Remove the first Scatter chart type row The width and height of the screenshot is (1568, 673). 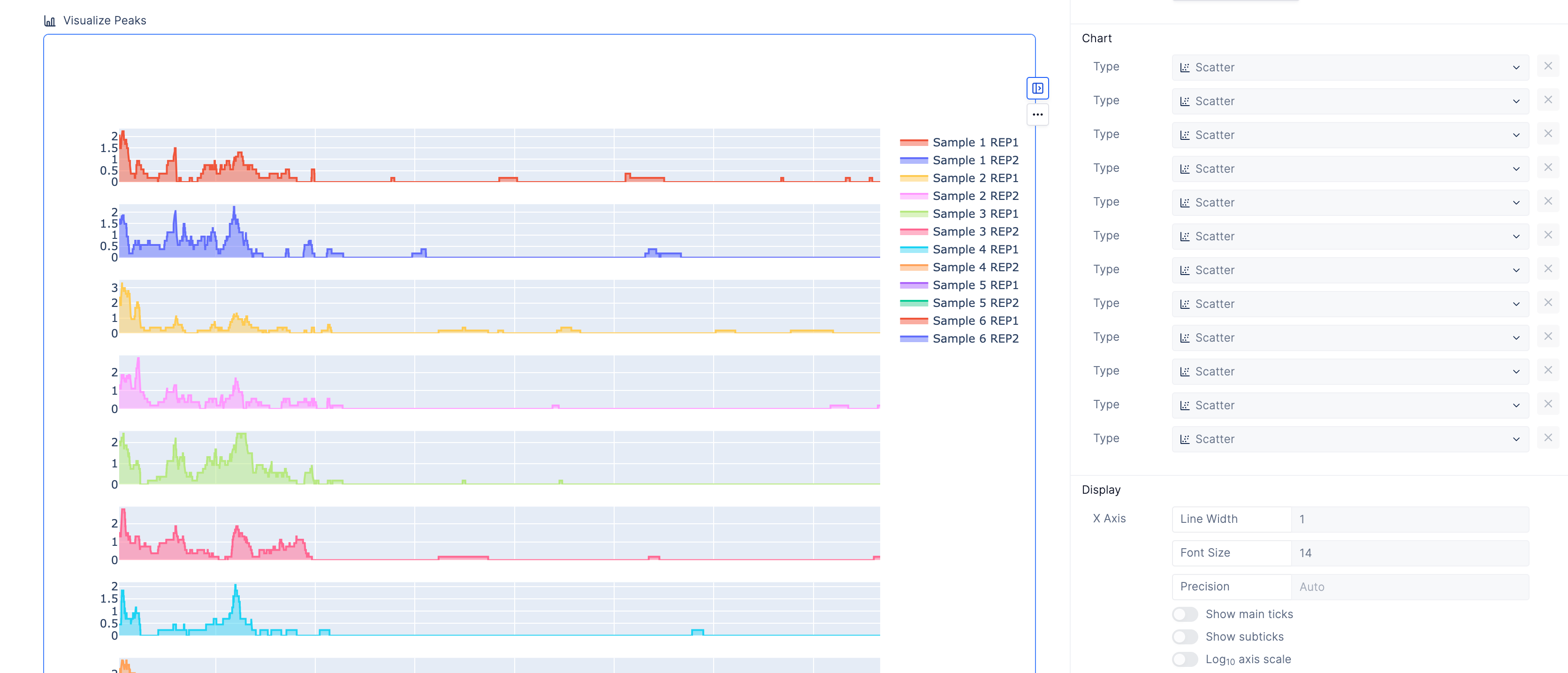click(1547, 66)
